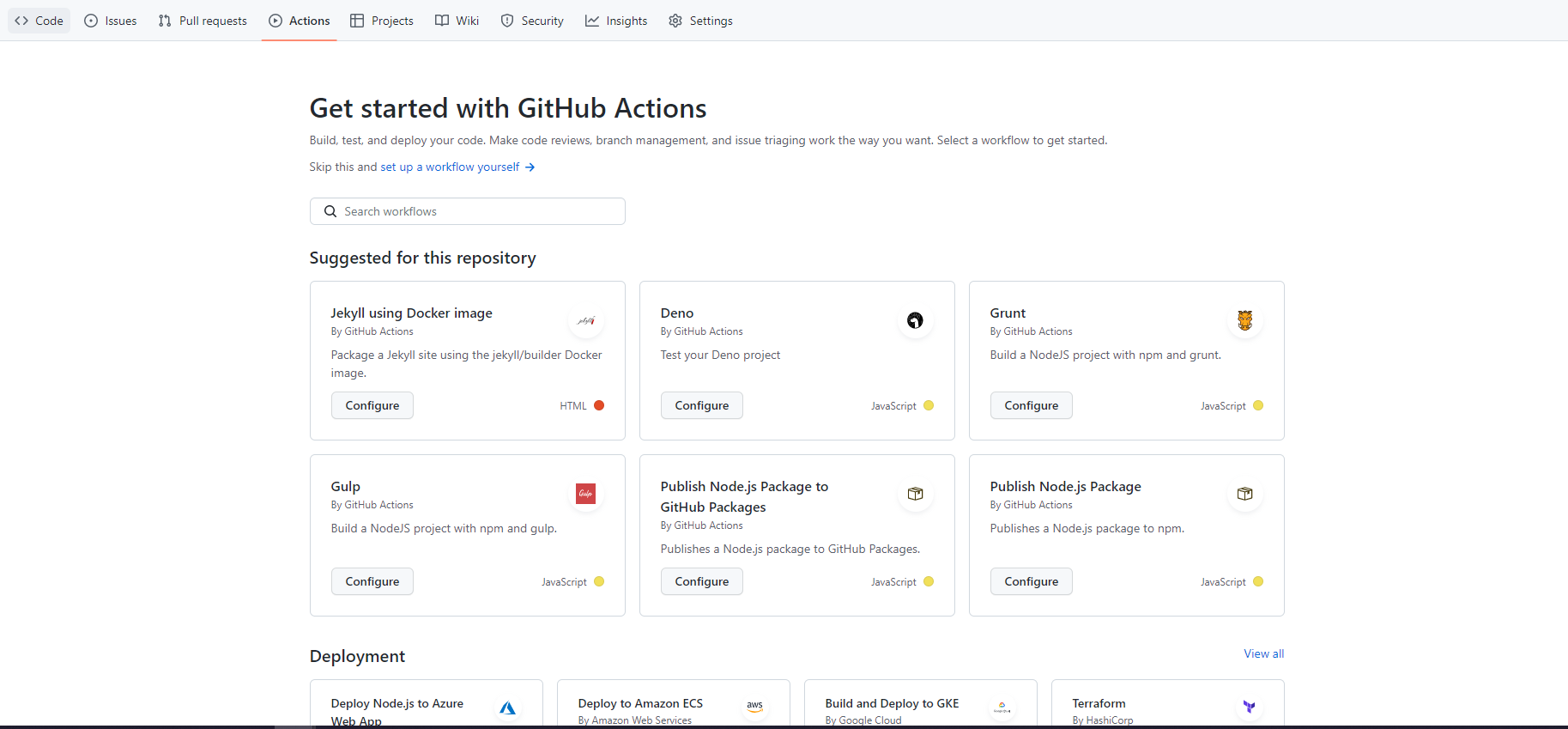Configure Publish to GitHub Packages workflow
This screenshot has width=1568, height=729.
pyautogui.click(x=702, y=581)
